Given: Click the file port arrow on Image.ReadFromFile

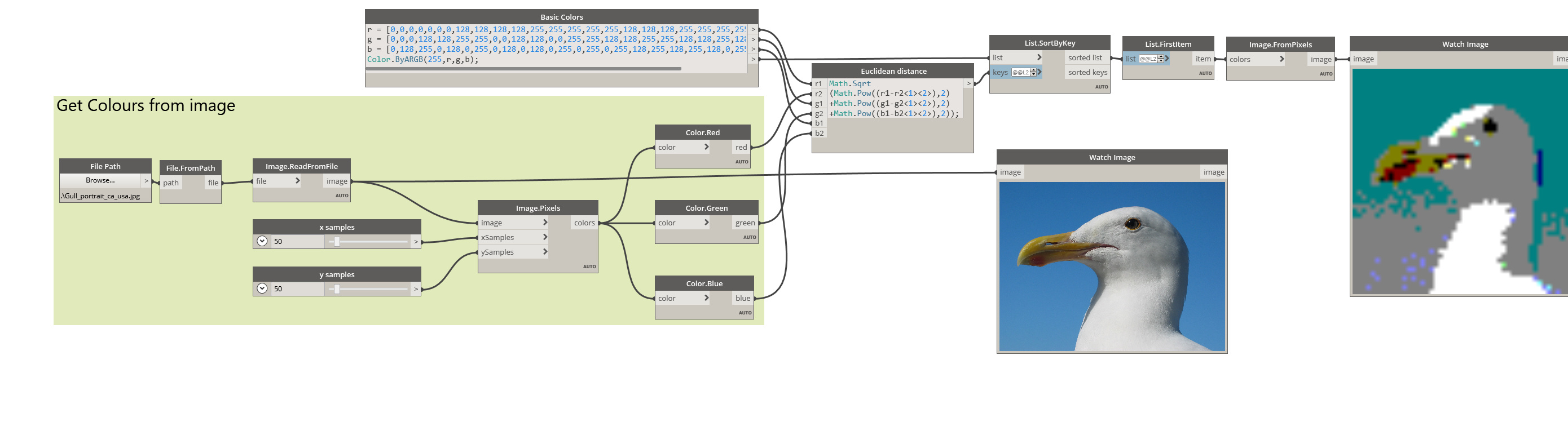Looking at the screenshot, I should [297, 181].
